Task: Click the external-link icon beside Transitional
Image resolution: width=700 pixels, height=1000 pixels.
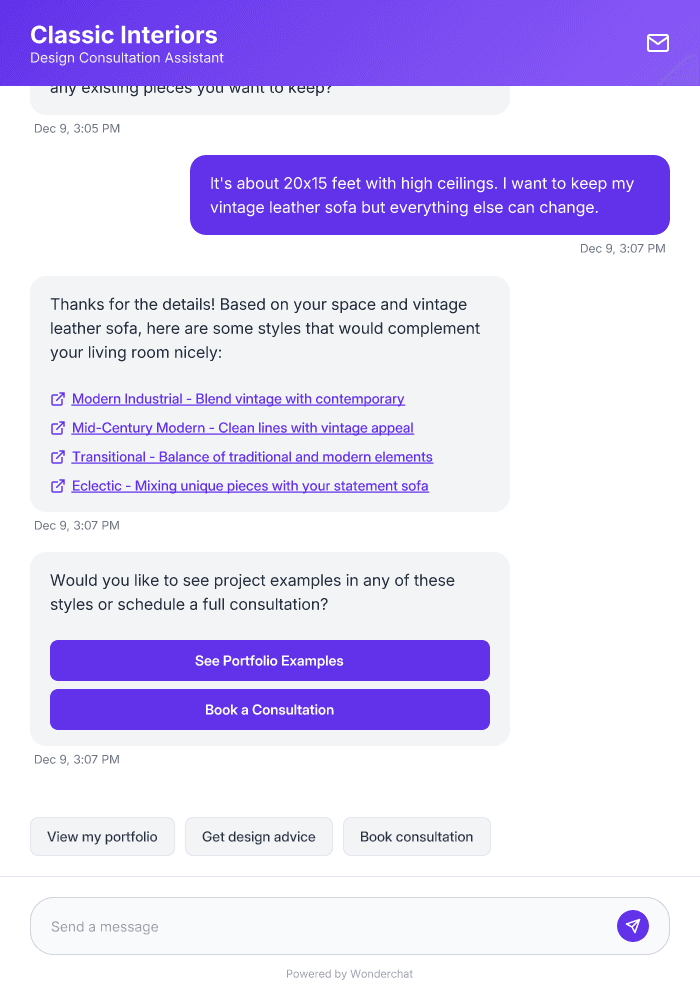Action: point(58,456)
